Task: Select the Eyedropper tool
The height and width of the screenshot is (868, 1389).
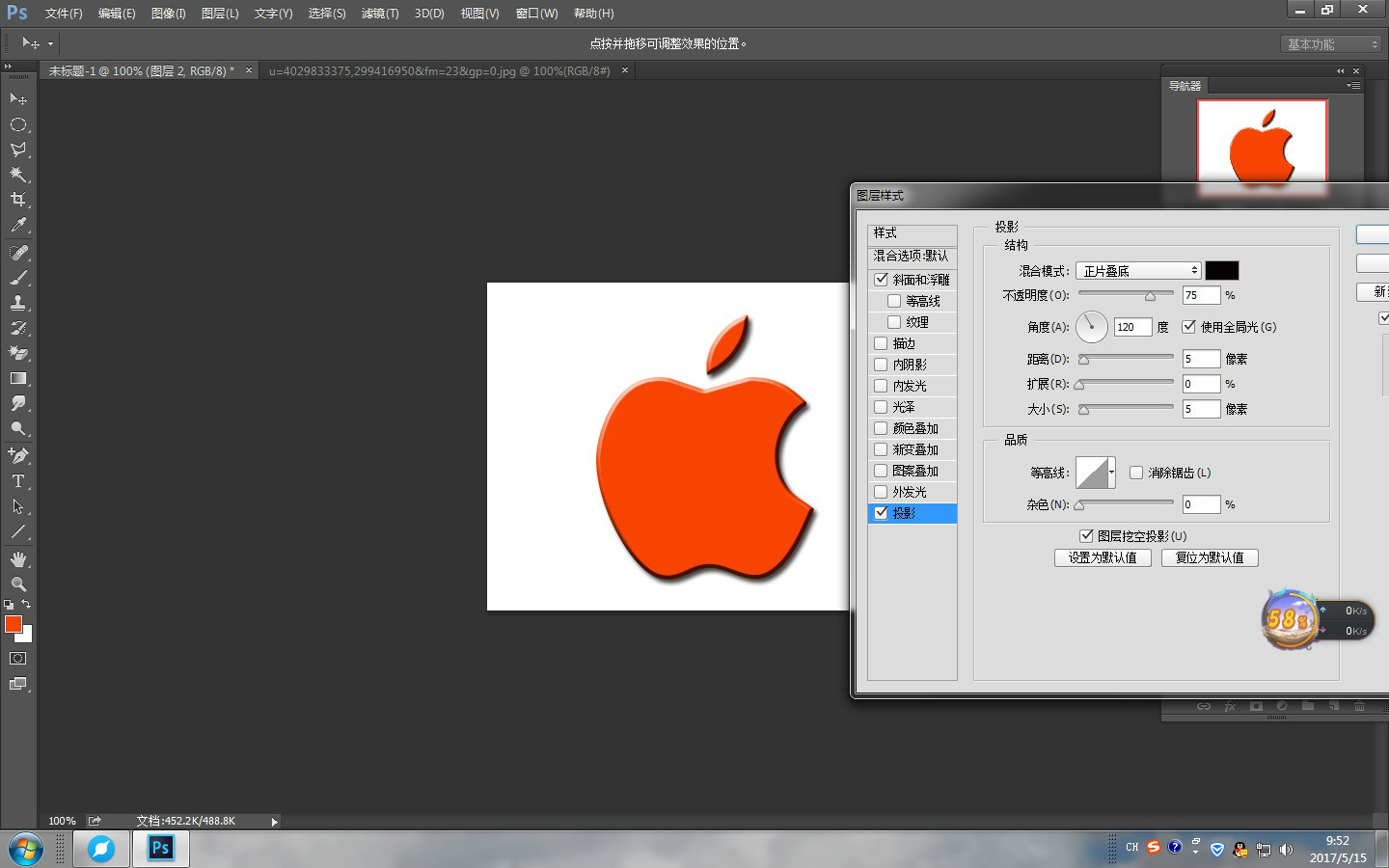Action: tap(18, 226)
